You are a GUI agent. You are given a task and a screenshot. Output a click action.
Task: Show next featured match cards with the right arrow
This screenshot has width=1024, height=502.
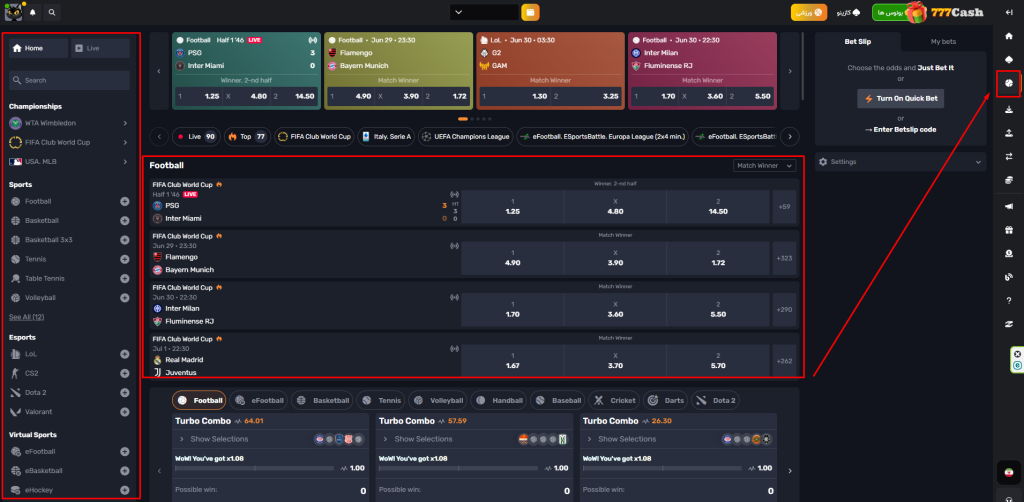[x=790, y=71]
